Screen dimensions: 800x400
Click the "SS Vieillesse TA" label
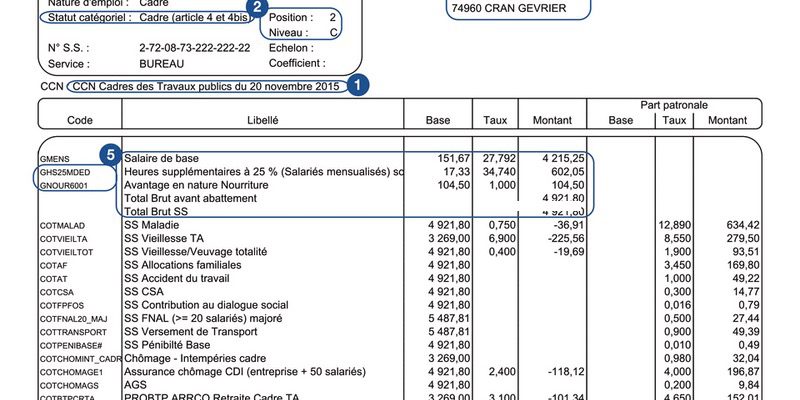click(x=164, y=238)
